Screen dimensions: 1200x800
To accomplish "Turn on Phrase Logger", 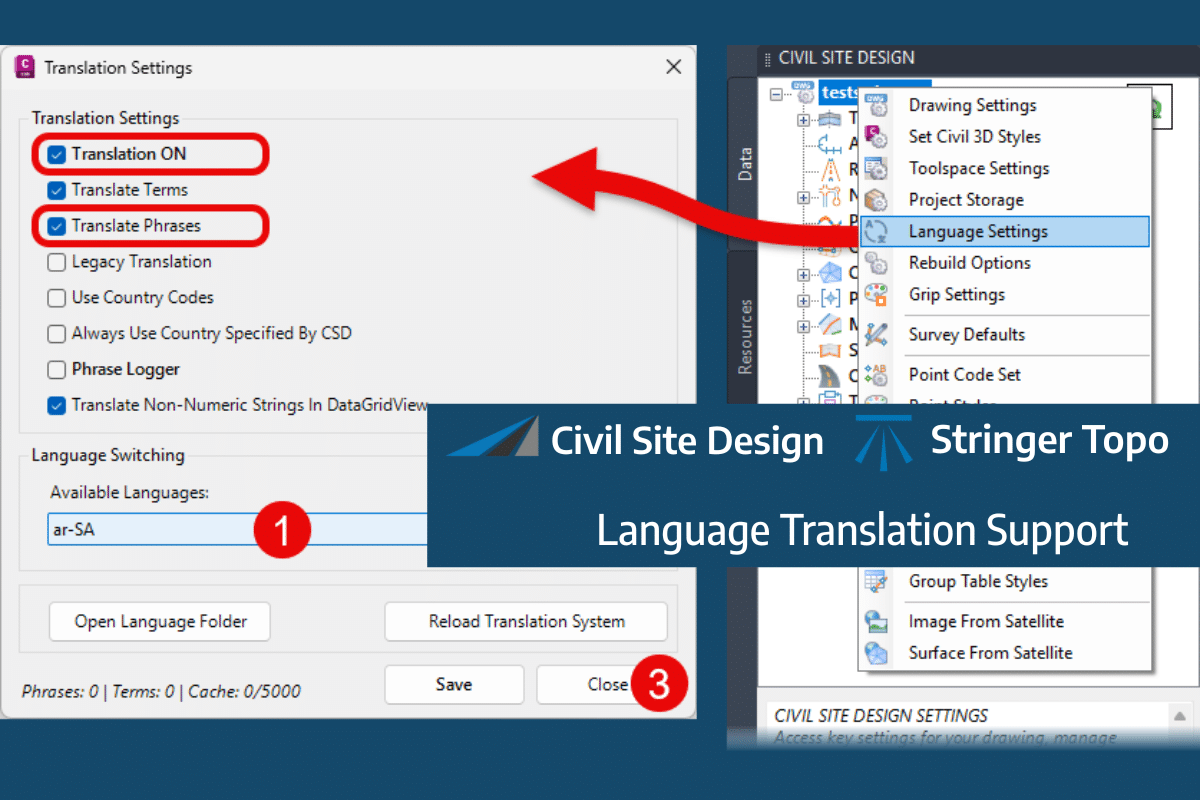I will [x=57, y=370].
